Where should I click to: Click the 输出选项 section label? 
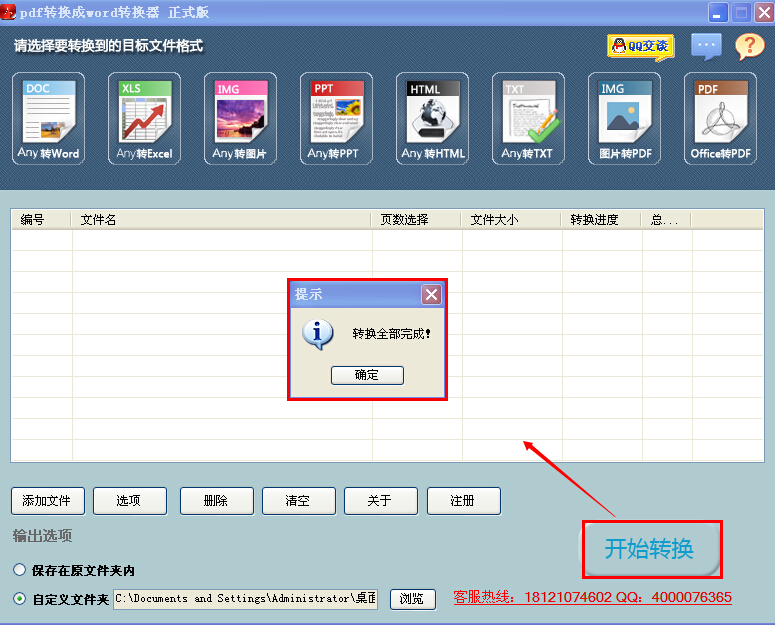pyautogui.click(x=43, y=536)
